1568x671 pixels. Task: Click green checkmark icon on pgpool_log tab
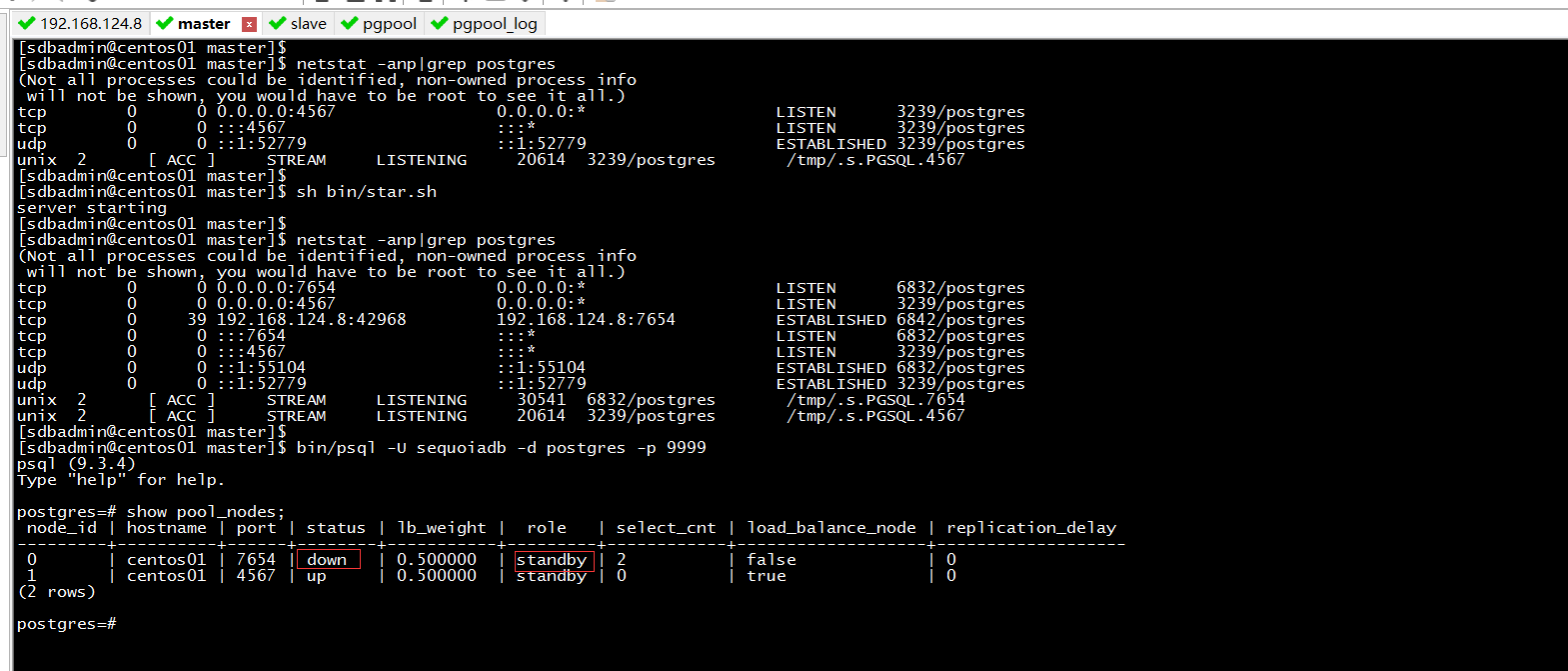pyautogui.click(x=439, y=23)
